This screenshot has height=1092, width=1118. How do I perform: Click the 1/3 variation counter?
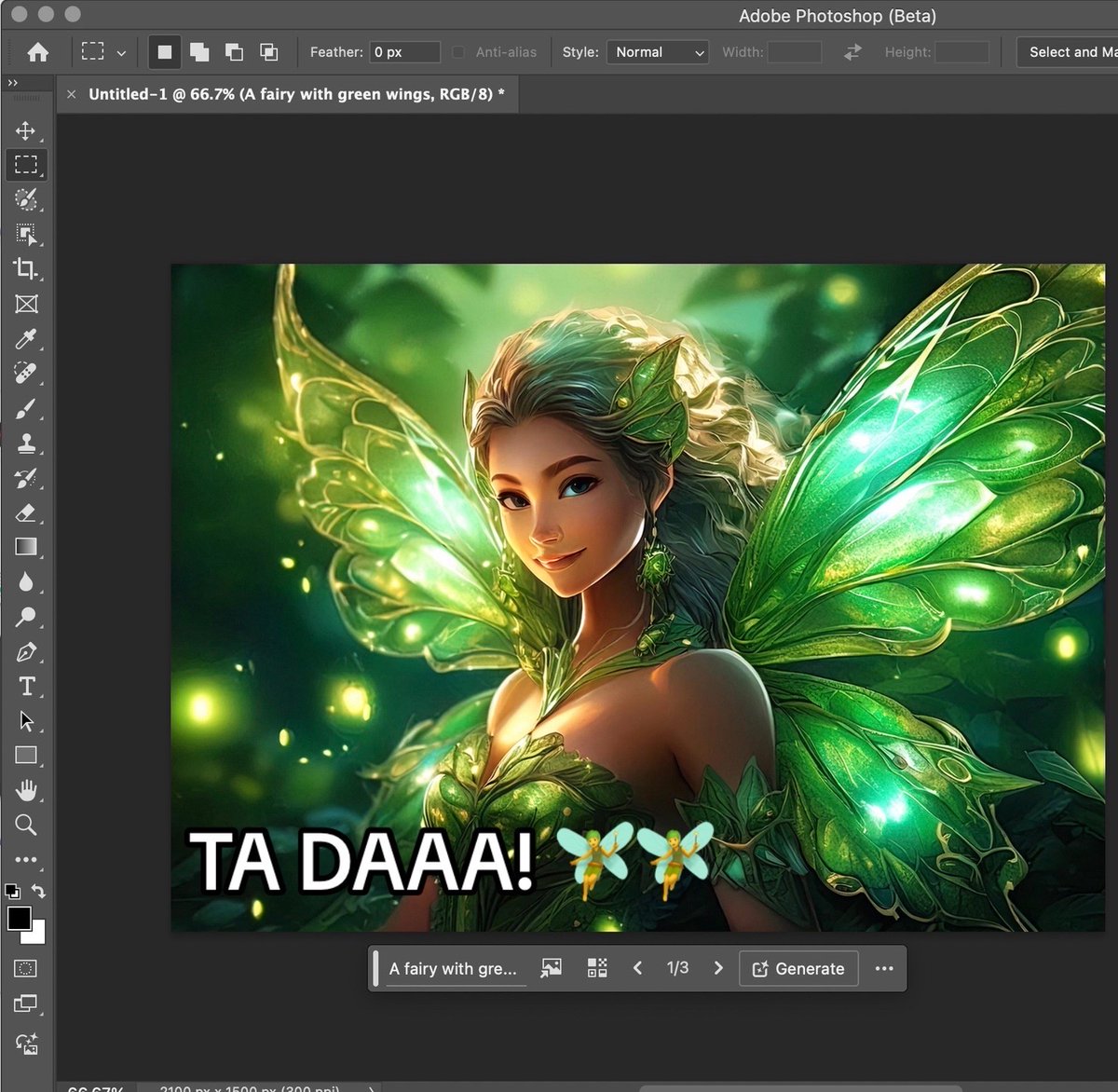(x=677, y=968)
